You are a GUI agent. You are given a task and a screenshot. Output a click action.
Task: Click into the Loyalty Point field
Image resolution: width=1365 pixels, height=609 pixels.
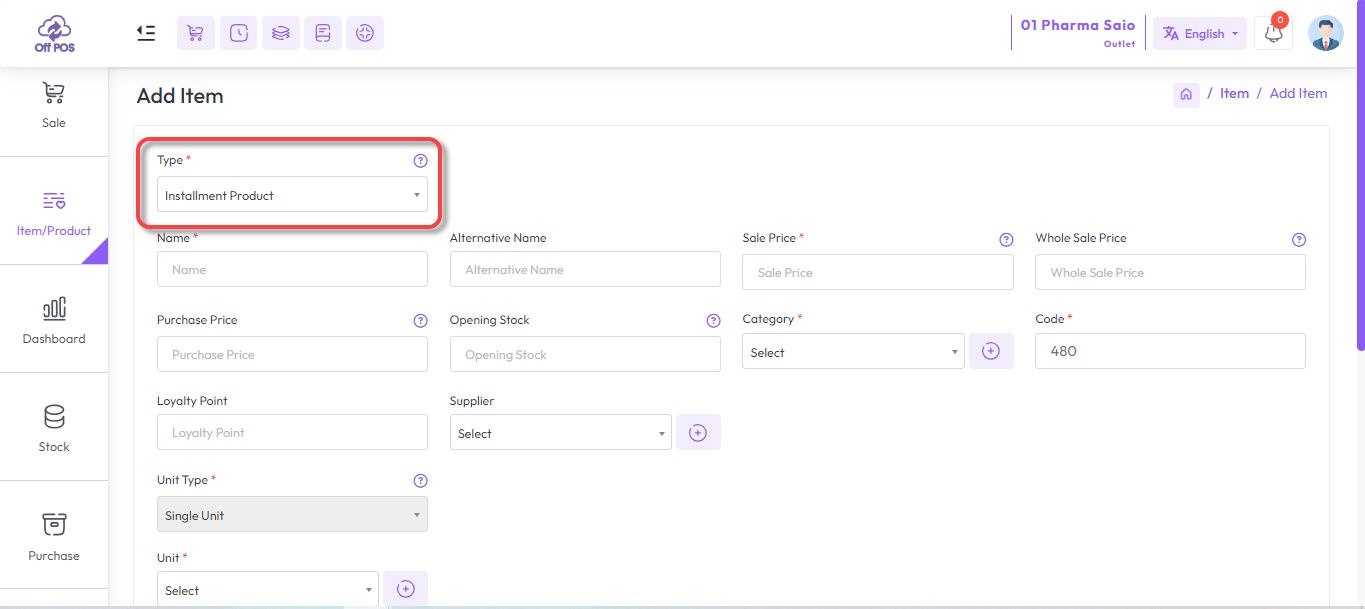[x=292, y=432]
